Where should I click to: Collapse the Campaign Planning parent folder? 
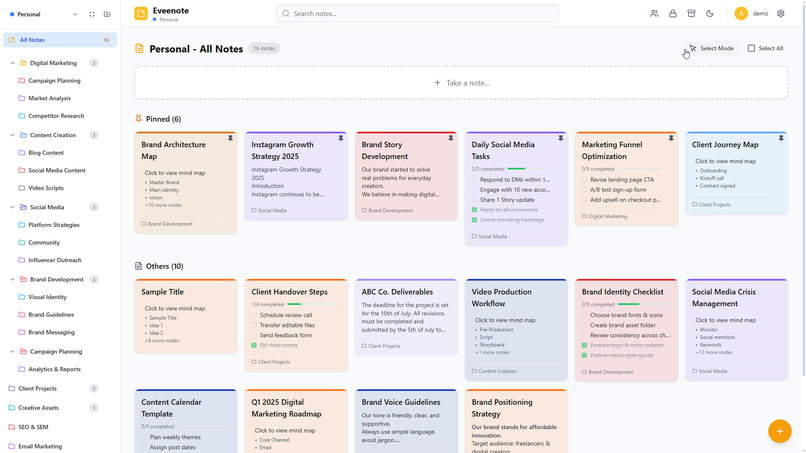tap(12, 352)
